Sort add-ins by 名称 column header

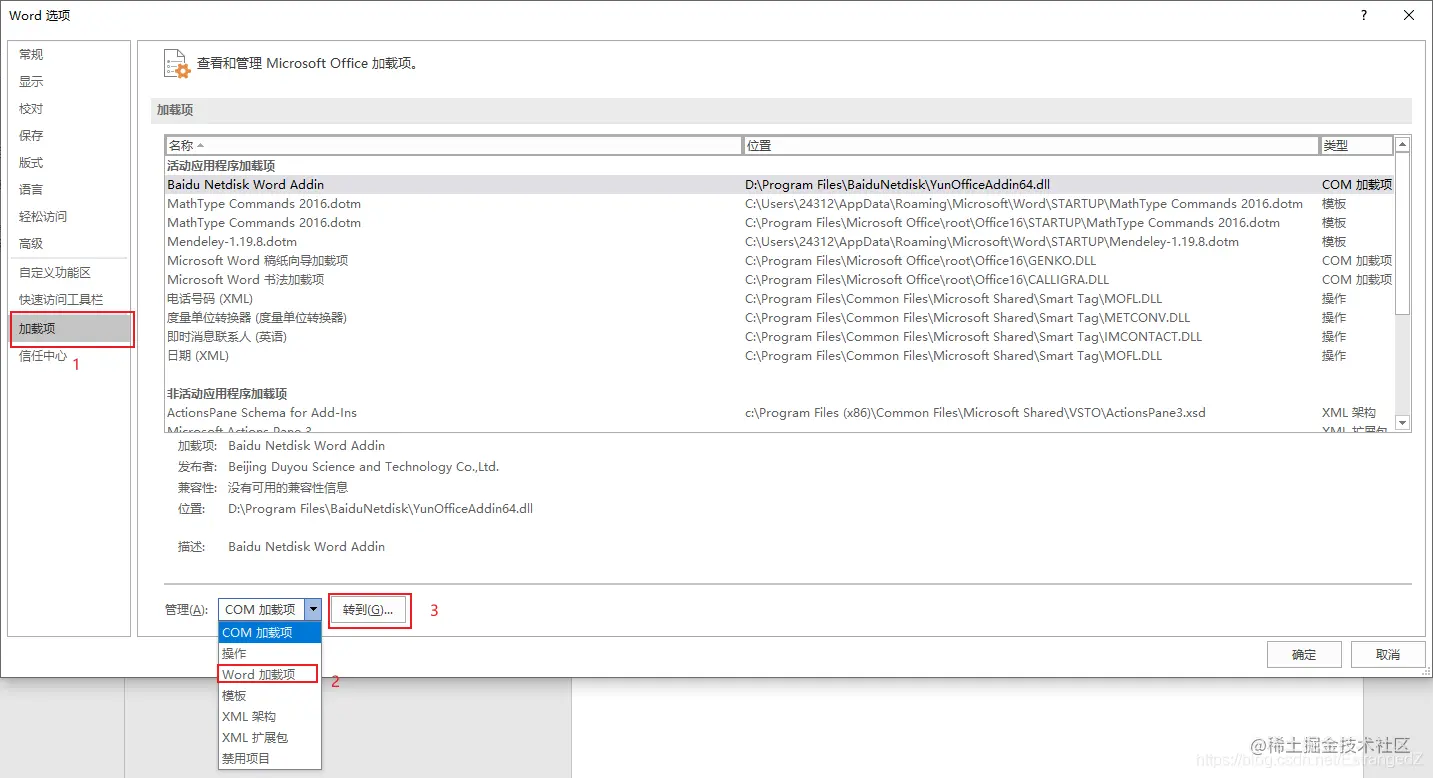click(454, 146)
